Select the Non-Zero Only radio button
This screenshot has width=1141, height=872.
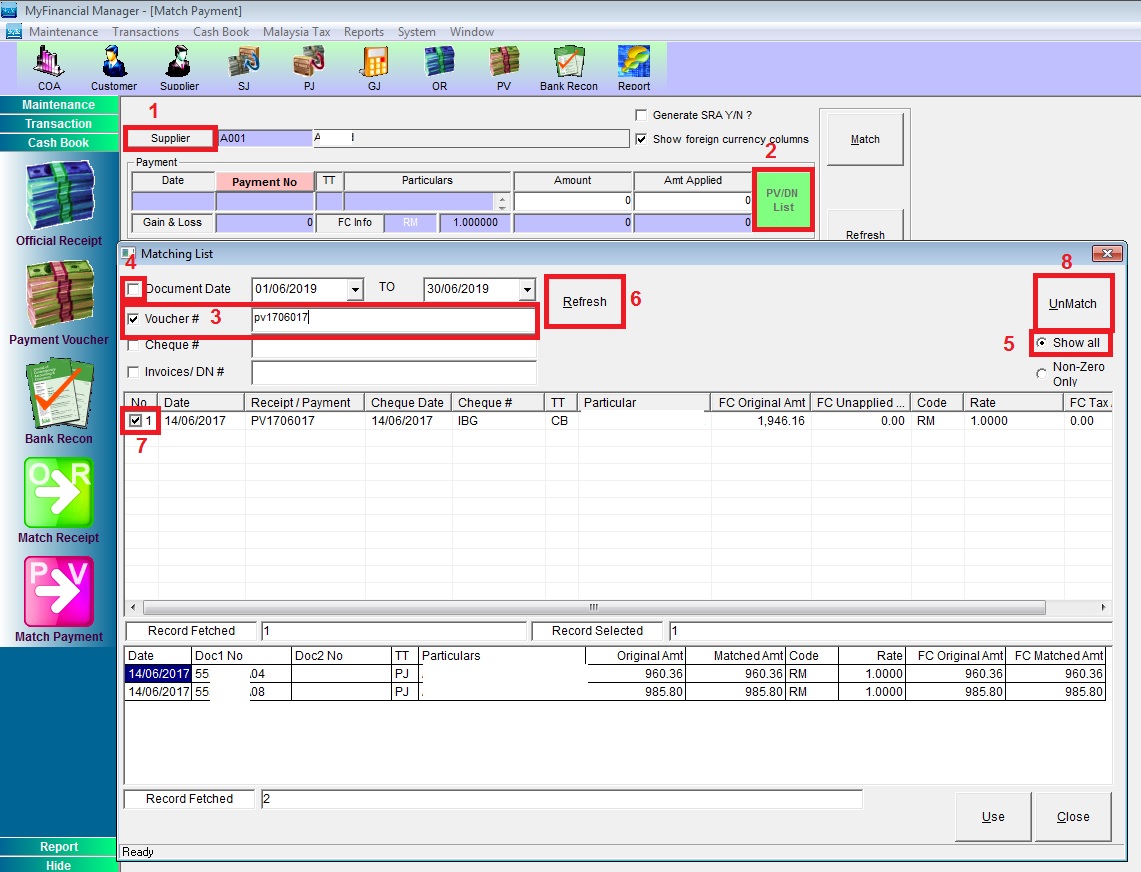coord(1042,374)
